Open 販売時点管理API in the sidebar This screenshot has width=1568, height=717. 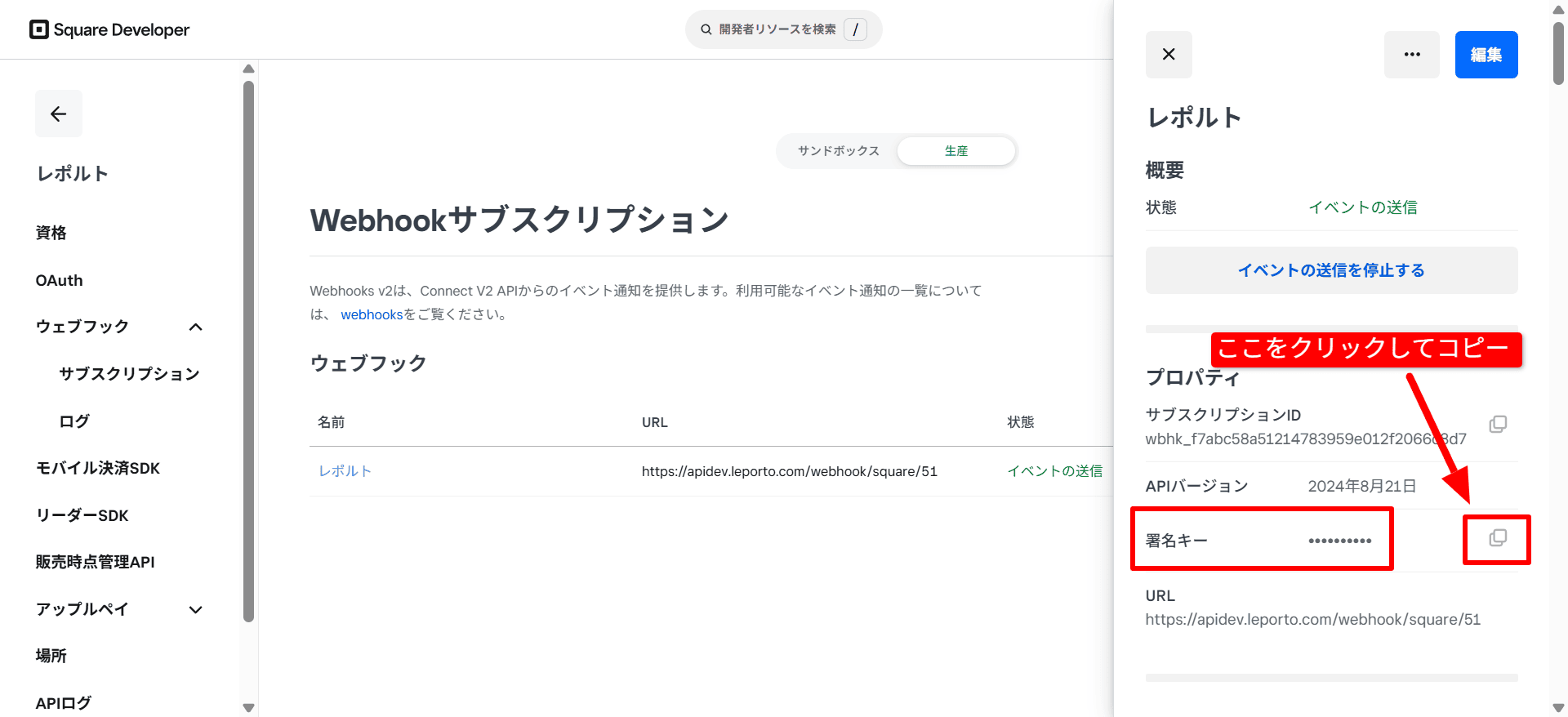(95, 562)
